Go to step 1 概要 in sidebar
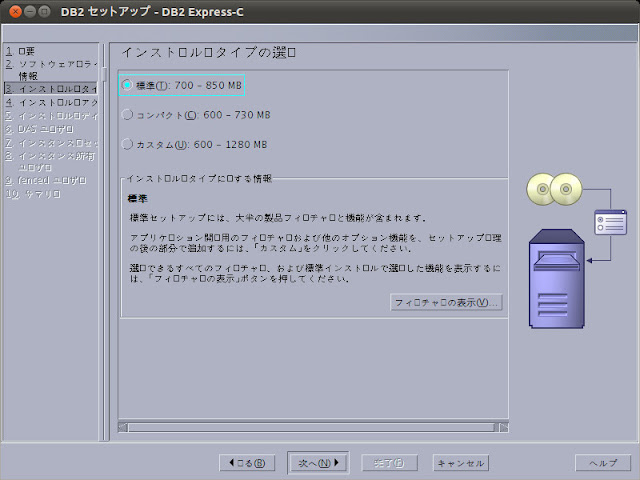The image size is (640, 480). pyautogui.click(x=20, y=51)
